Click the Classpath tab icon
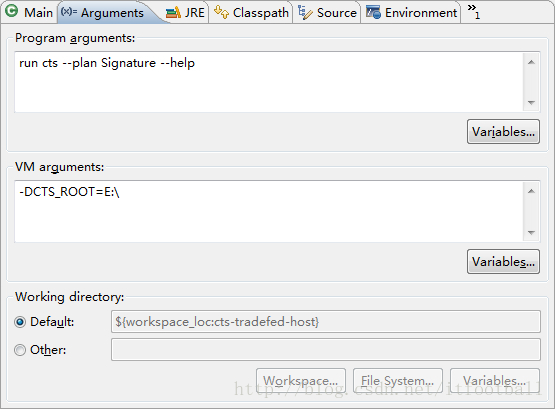The width and height of the screenshot is (555, 409). (x=222, y=12)
